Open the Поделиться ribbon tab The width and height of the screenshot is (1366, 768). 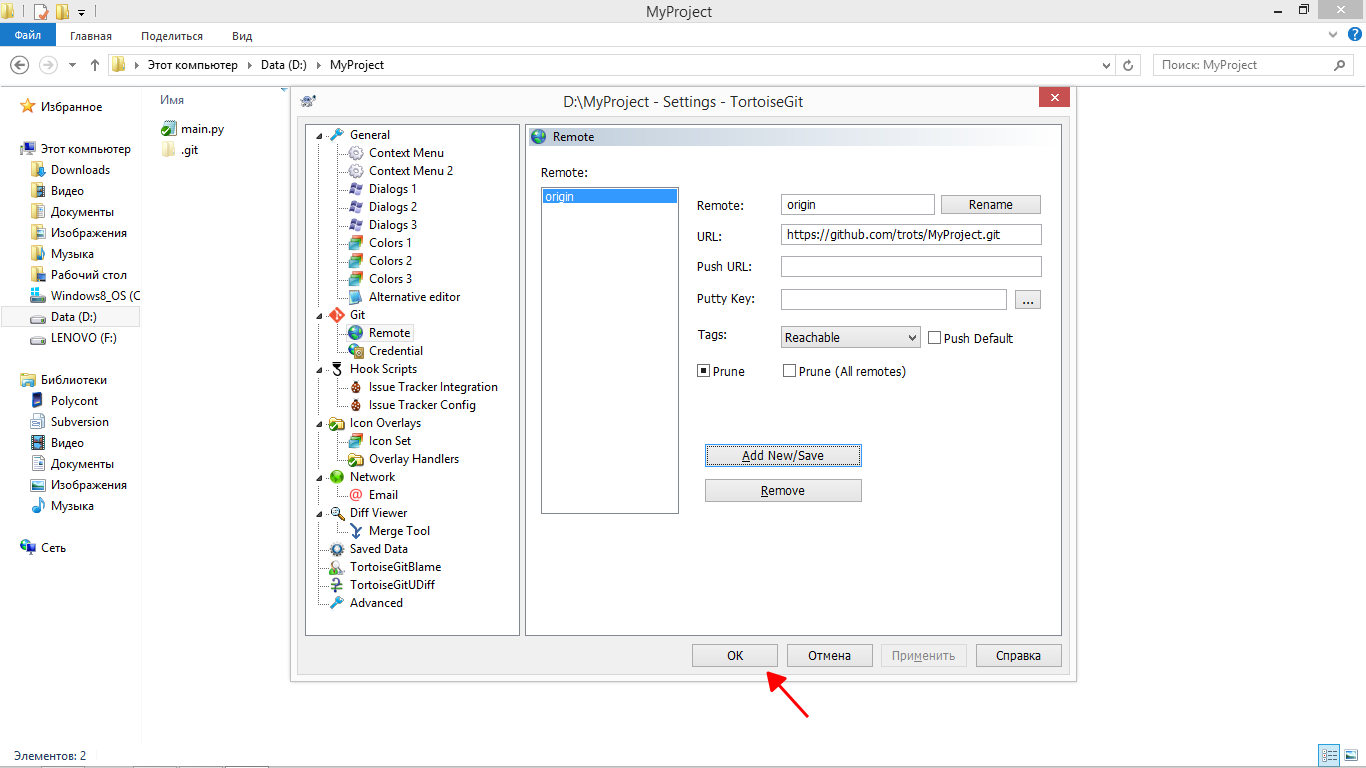(x=172, y=36)
